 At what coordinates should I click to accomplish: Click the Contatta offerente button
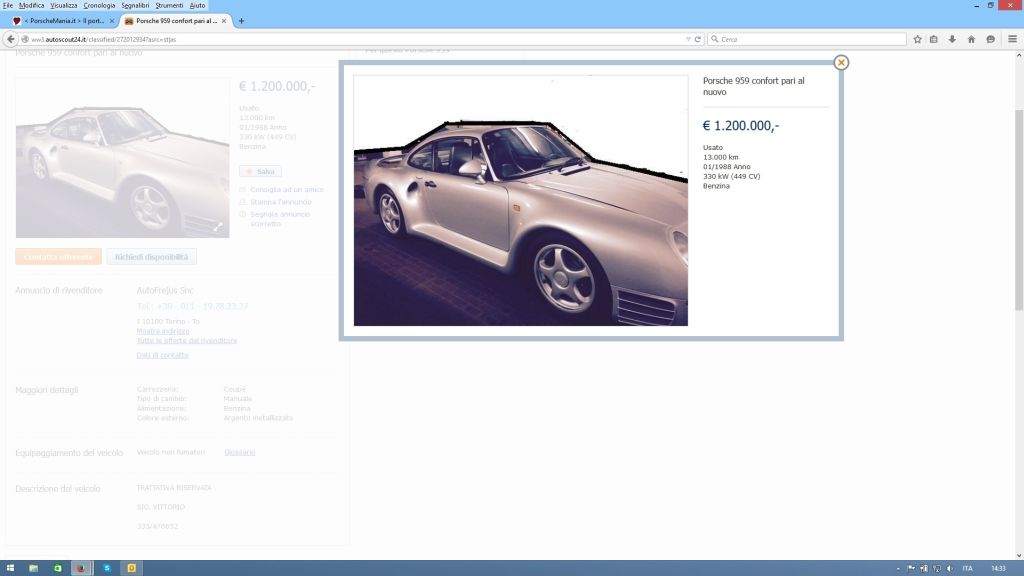[58, 257]
